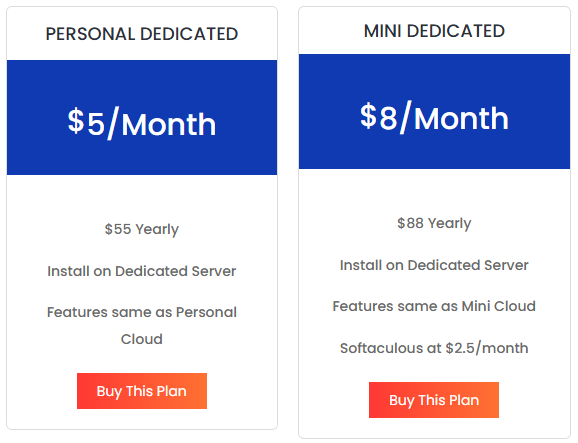Click Buy This Plan under Mini Dedicated
The width and height of the screenshot is (578, 443).
(x=434, y=400)
